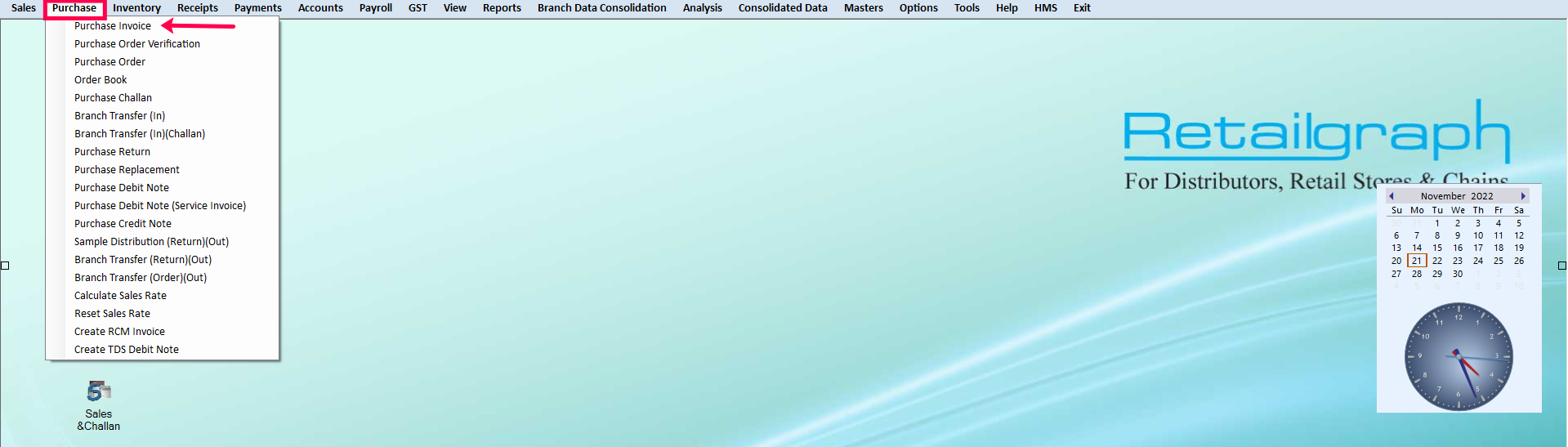The image size is (1568, 447).
Task: Select date 30 in the calendar
Action: 1458,274
